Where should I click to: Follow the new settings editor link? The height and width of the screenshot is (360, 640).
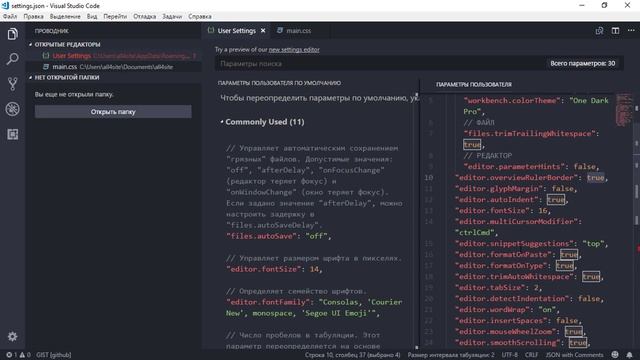294,50
